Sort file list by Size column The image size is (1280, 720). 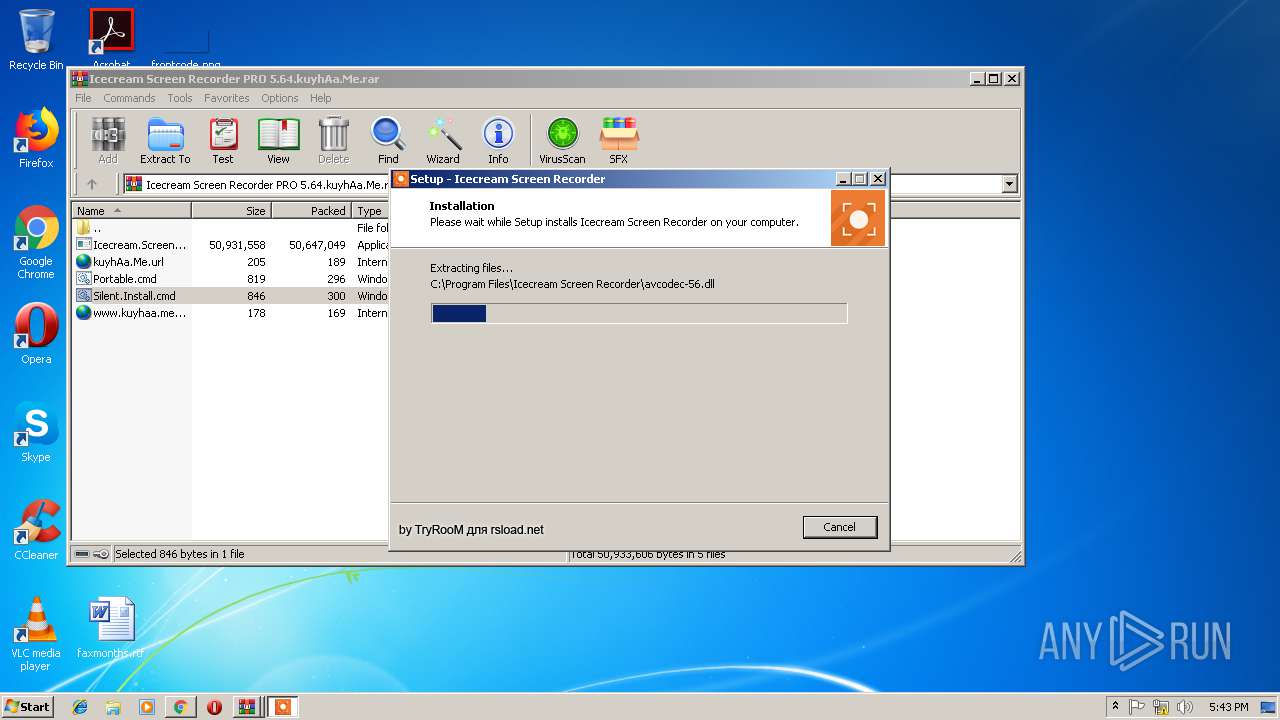pyautogui.click(x=231, y=211)
